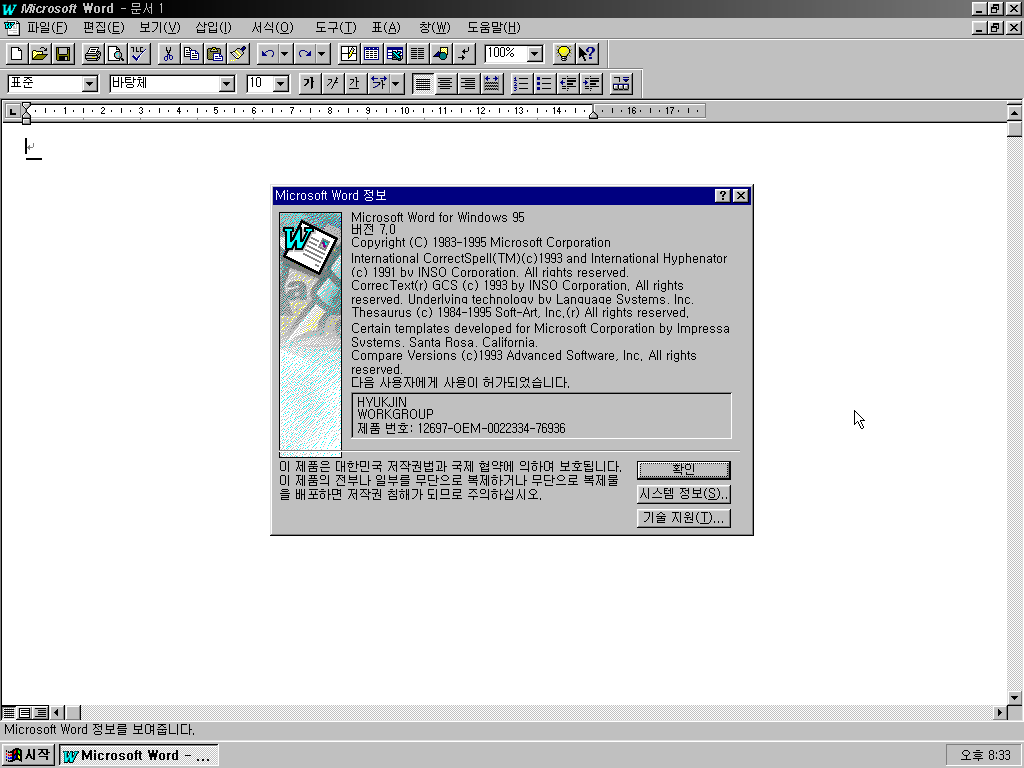Click the ruler tab type selector
The image size is (1024, 768).
pyautogui.click(x=12, y=112)
